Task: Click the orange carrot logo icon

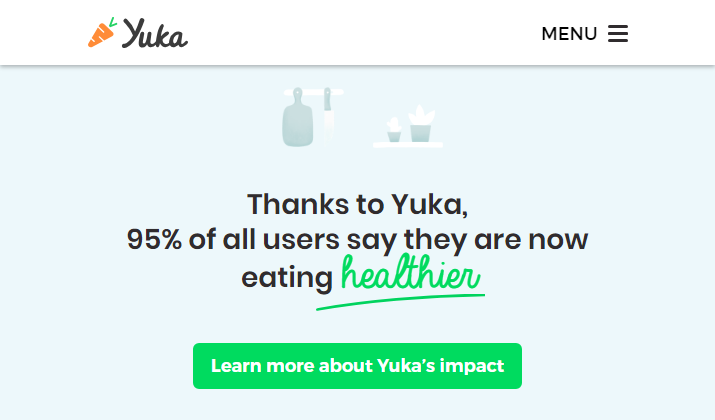Action: pos(102,33)
